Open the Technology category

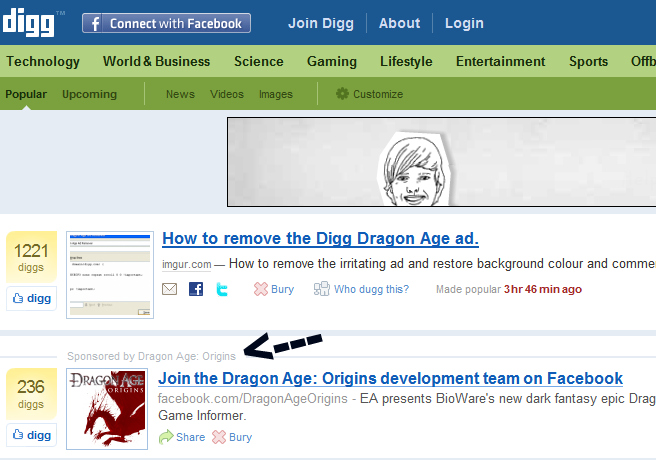coord(43,61)
